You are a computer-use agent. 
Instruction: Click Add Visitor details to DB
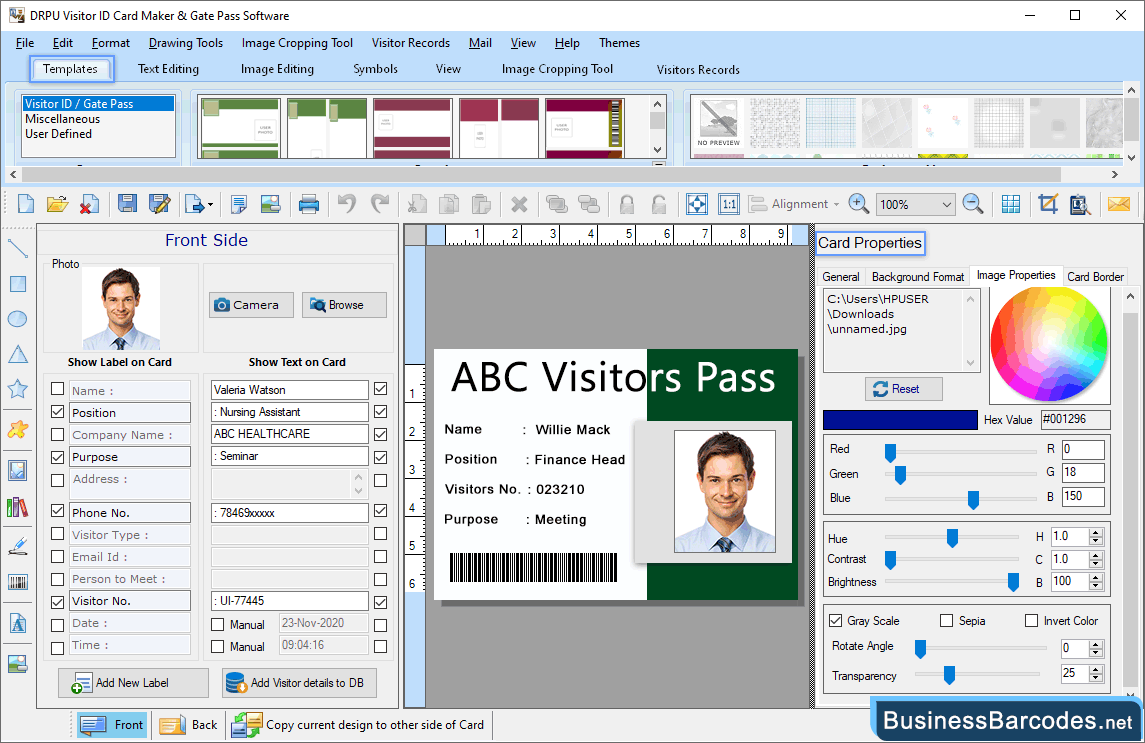299,683
